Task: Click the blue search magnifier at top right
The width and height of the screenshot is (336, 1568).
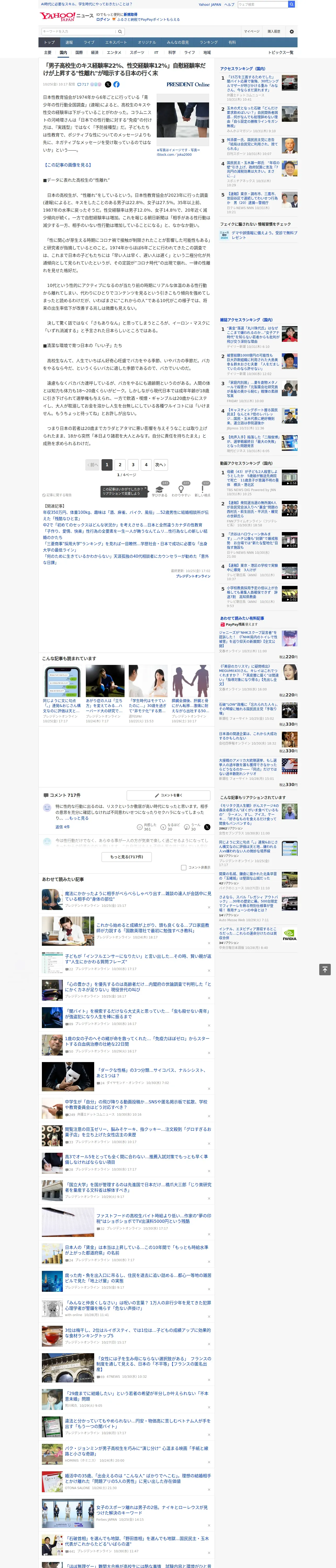Action: click(x=292, y=4)
